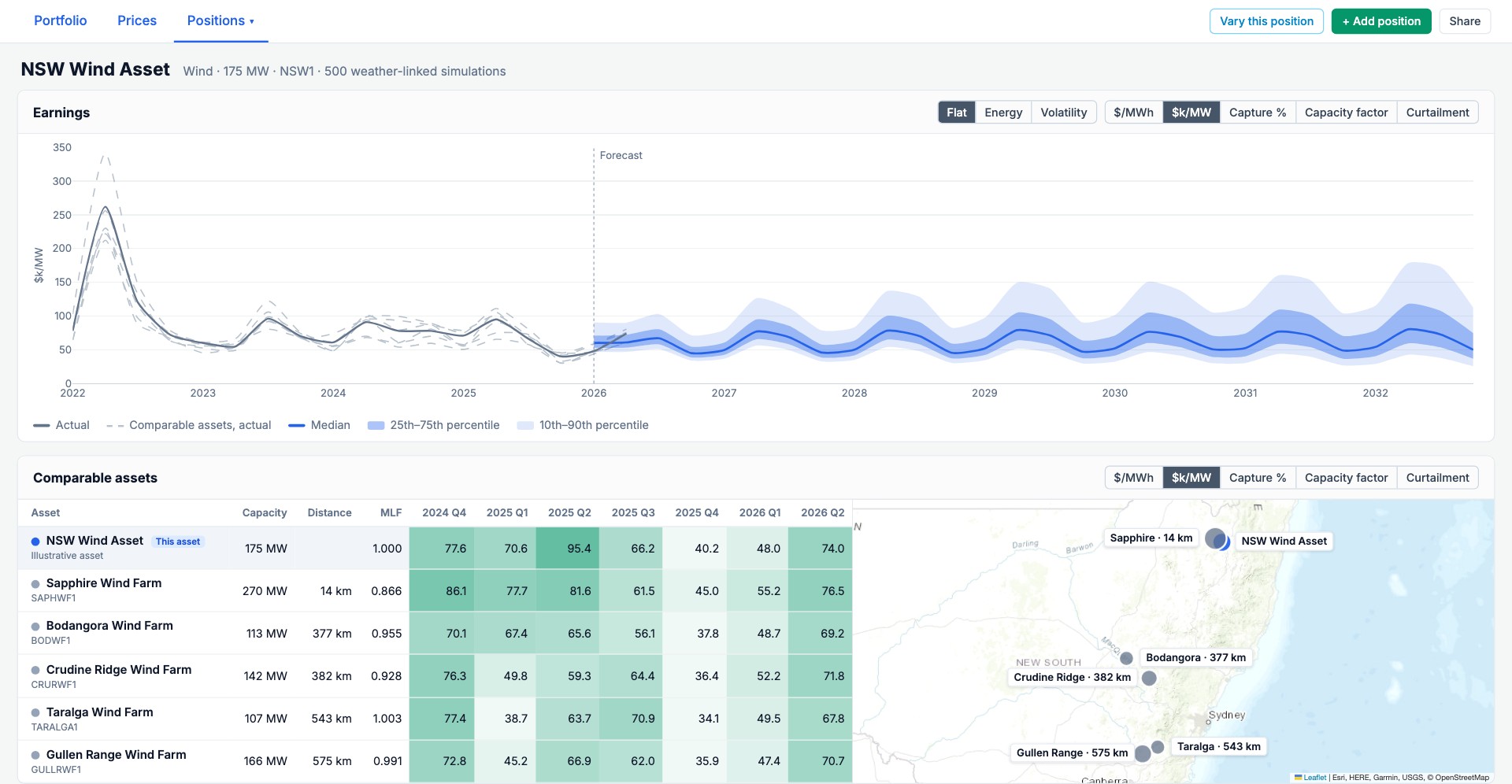Click the Crudine Ridge Wind Farm row
Image resolution: width=1512 pixels, height=784 pixels.
click(435, 676)
